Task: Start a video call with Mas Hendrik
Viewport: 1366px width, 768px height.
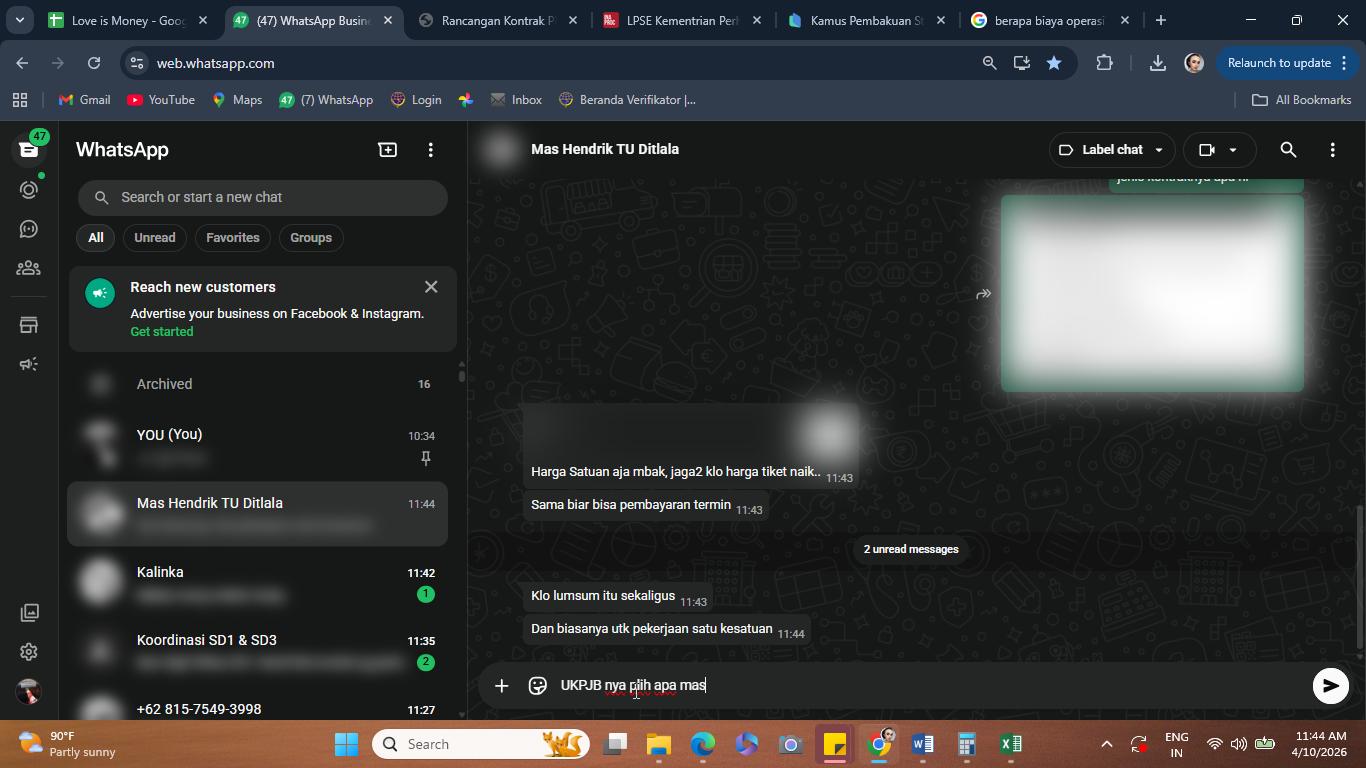Action: [x=1207, y=150]
